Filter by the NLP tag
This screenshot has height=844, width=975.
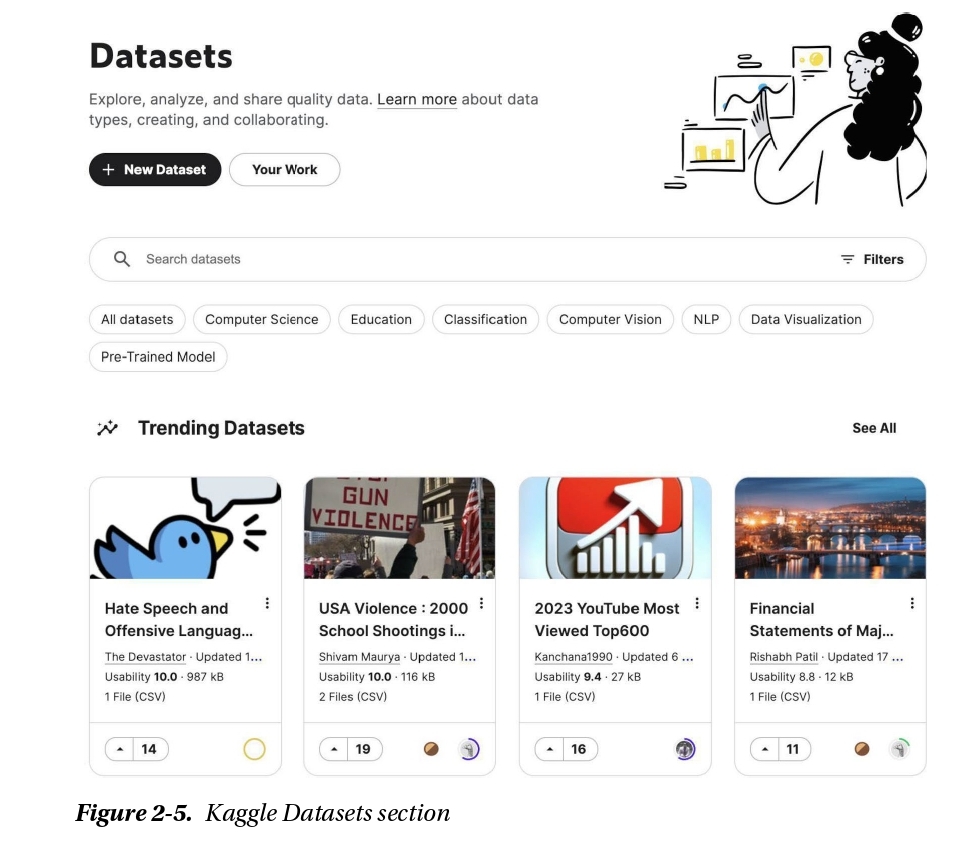pos(706,320)
